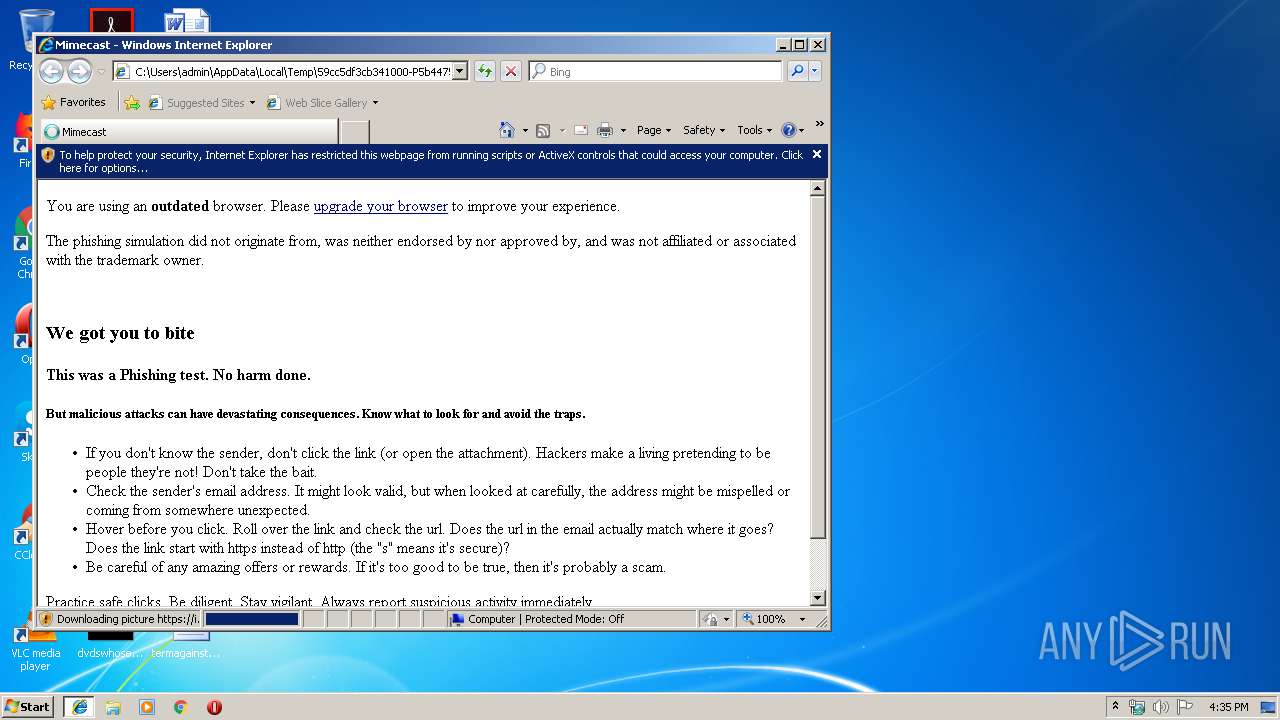Click the download progress bar in status bar
The width and height of the screenshot is (1280, 720).
[252, 619]
